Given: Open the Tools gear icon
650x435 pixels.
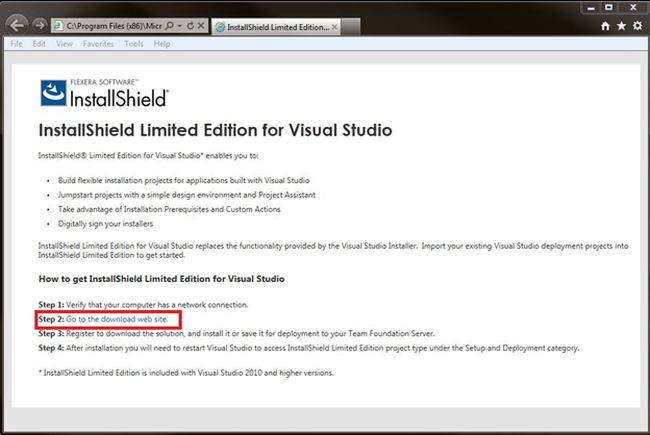Looking at the screenshot, I should pos(637,26).
